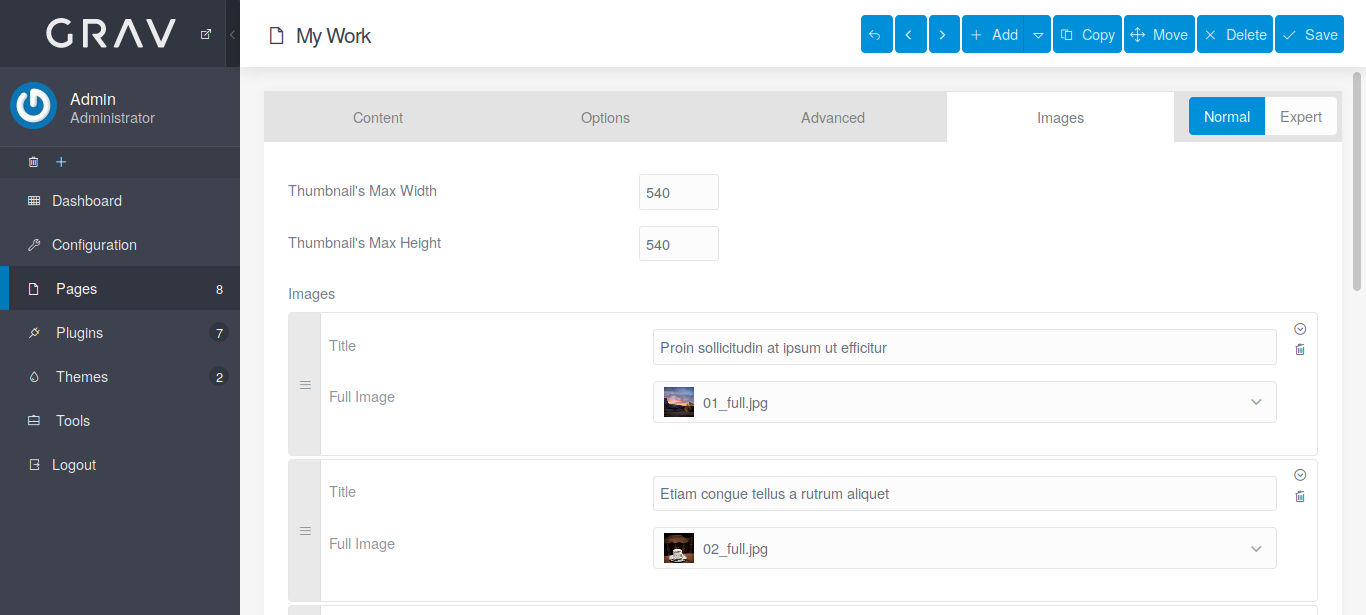The height and width of the screenshot is (615, 1366).
Task: Click the Delete page button
Action: click(1235, 35)
